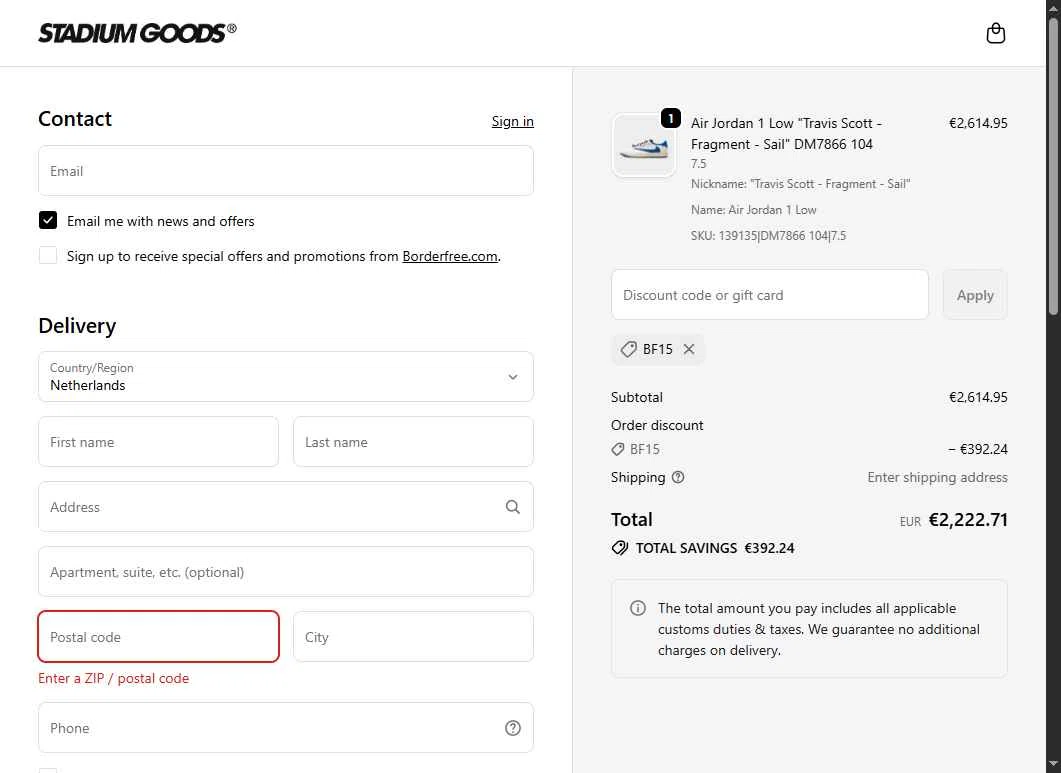This screenshot has width=1061, height=773.
Task: Click the Stadium Goods logo
Action: pyautogui.click(x=137, y=33)
